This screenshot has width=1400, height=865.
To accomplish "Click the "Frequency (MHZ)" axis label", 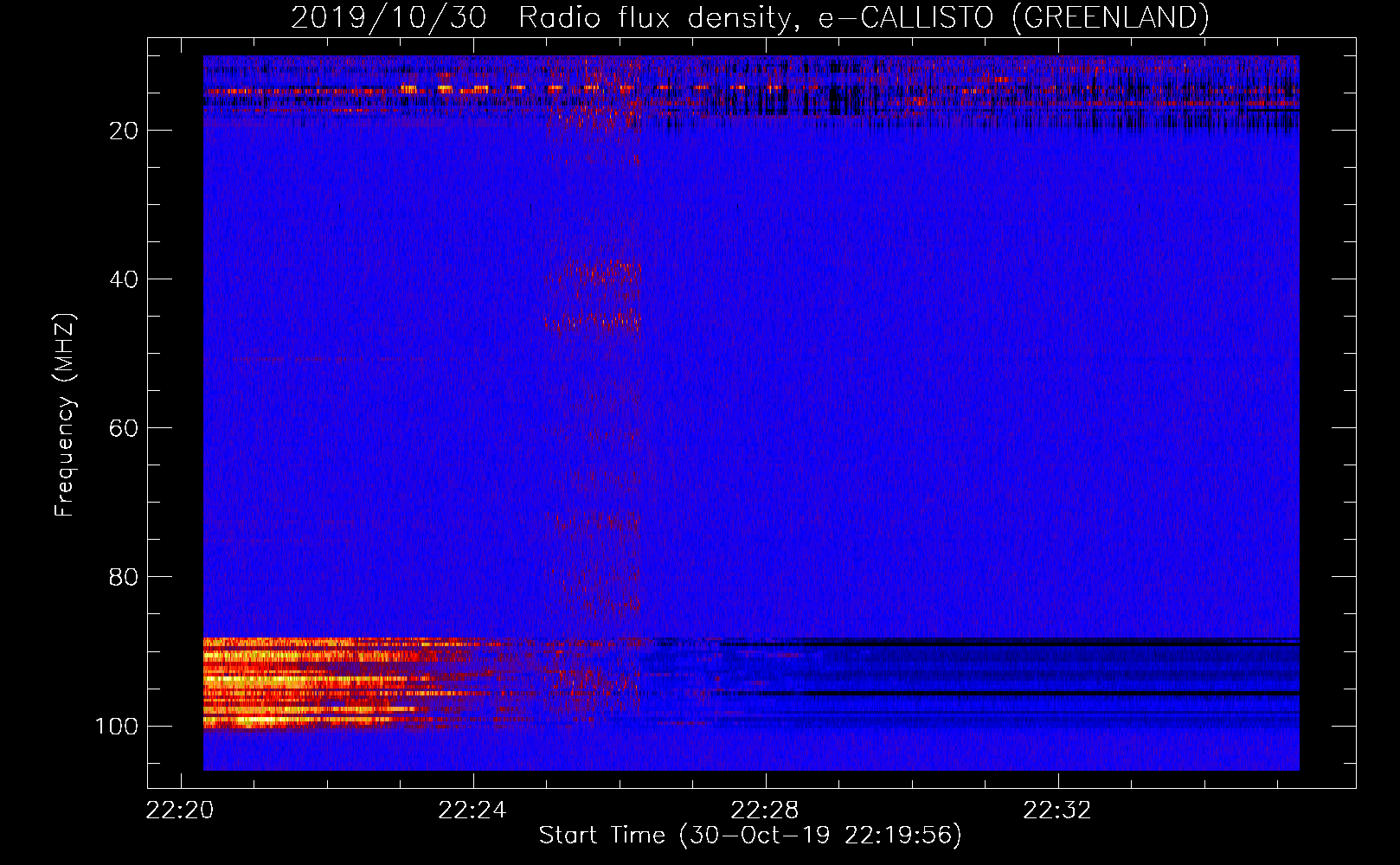I will [65, 414].
